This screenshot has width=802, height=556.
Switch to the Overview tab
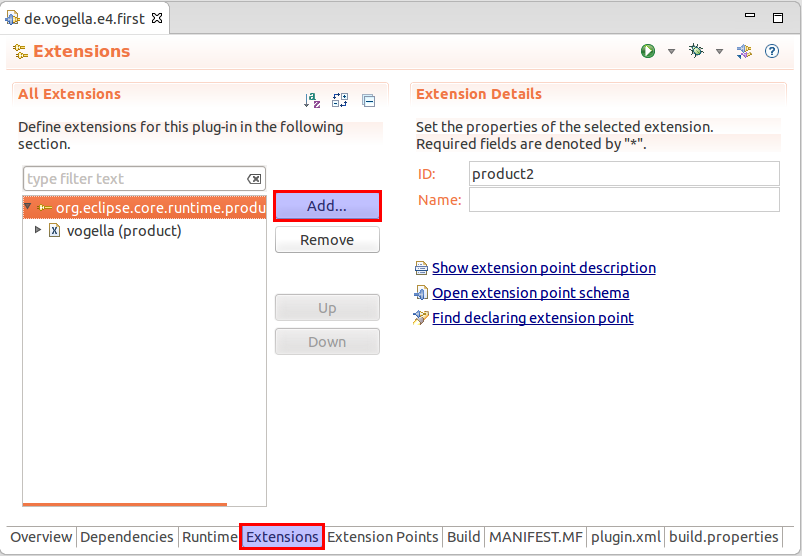tap(41, 537)
